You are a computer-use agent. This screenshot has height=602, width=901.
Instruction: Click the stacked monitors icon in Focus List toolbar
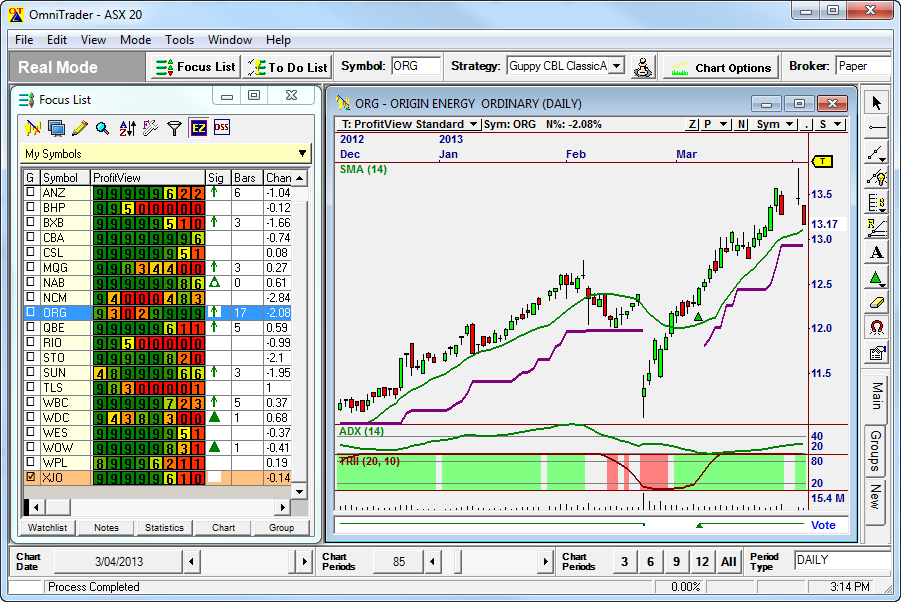[56, 128]
